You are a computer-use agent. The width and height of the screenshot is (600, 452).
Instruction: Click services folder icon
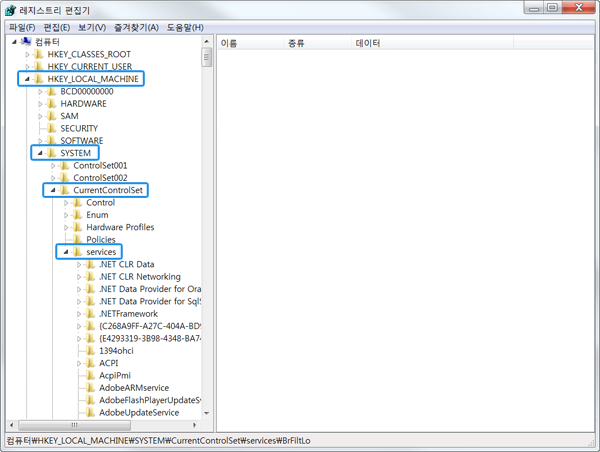[77, 251]
